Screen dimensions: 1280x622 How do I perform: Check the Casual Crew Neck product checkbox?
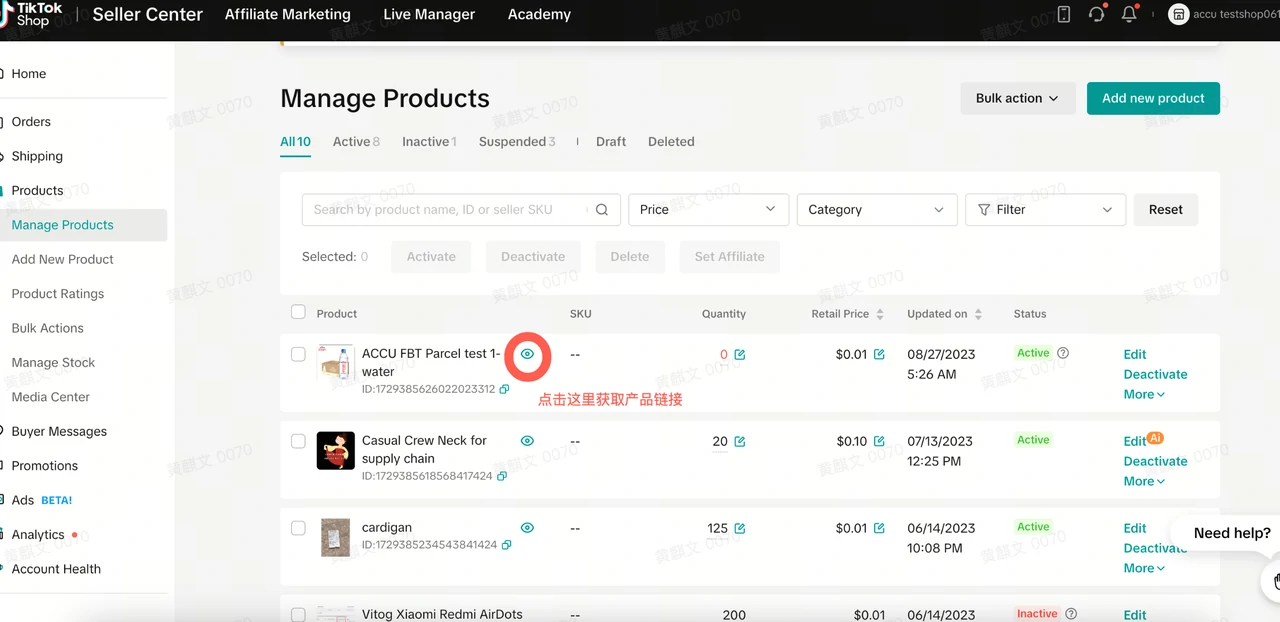pyautogui.click(x=298, y=441)
